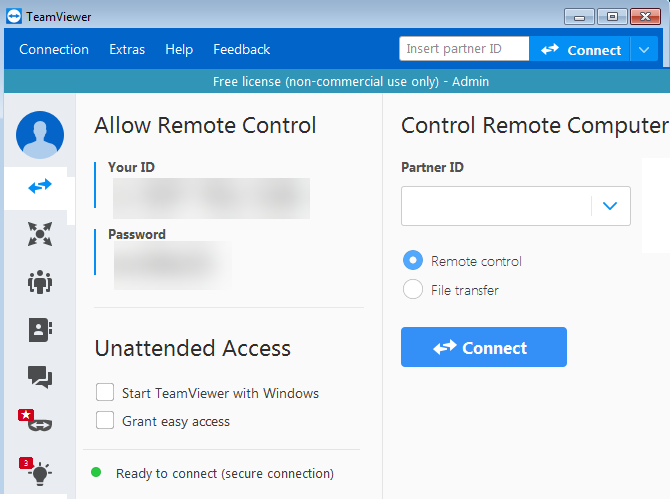Check the Grant easy access box
The width and height of the screenshot is (670, 499).
(105, 421)
